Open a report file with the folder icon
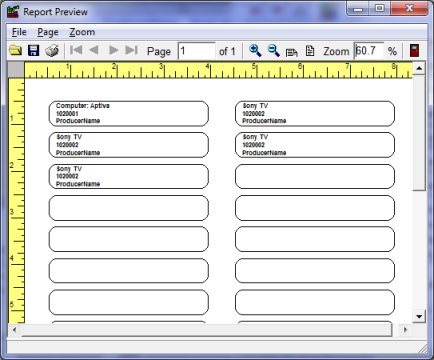 (15, 51)
